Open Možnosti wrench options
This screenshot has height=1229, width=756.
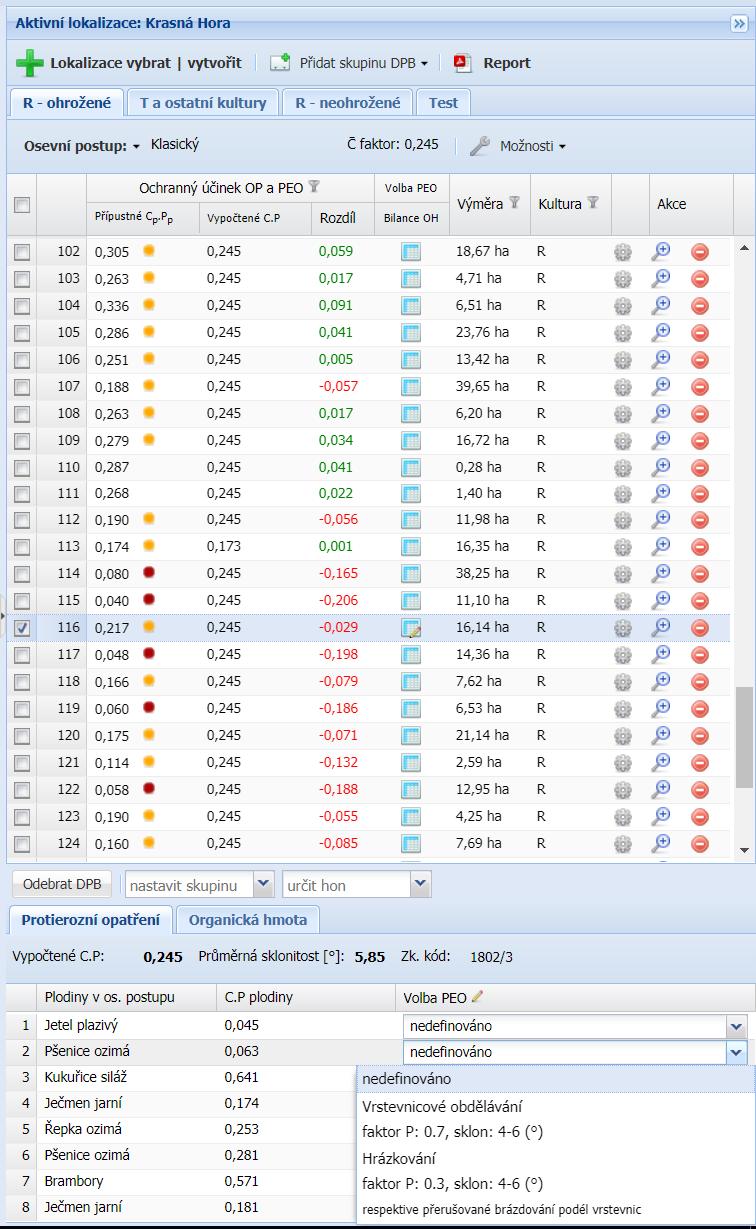click(517, 146)
